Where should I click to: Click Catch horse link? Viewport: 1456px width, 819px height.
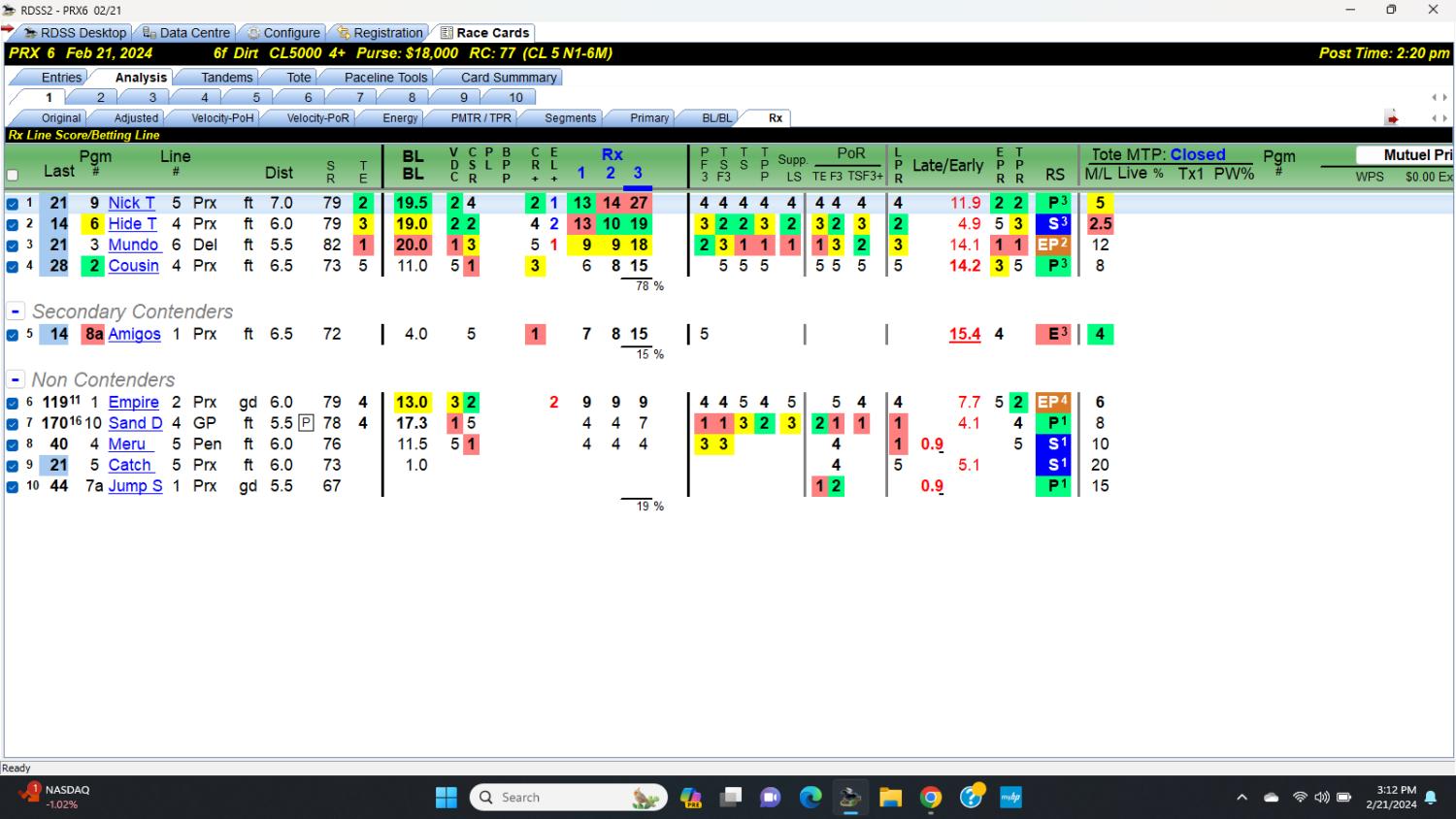click(129, 466)
